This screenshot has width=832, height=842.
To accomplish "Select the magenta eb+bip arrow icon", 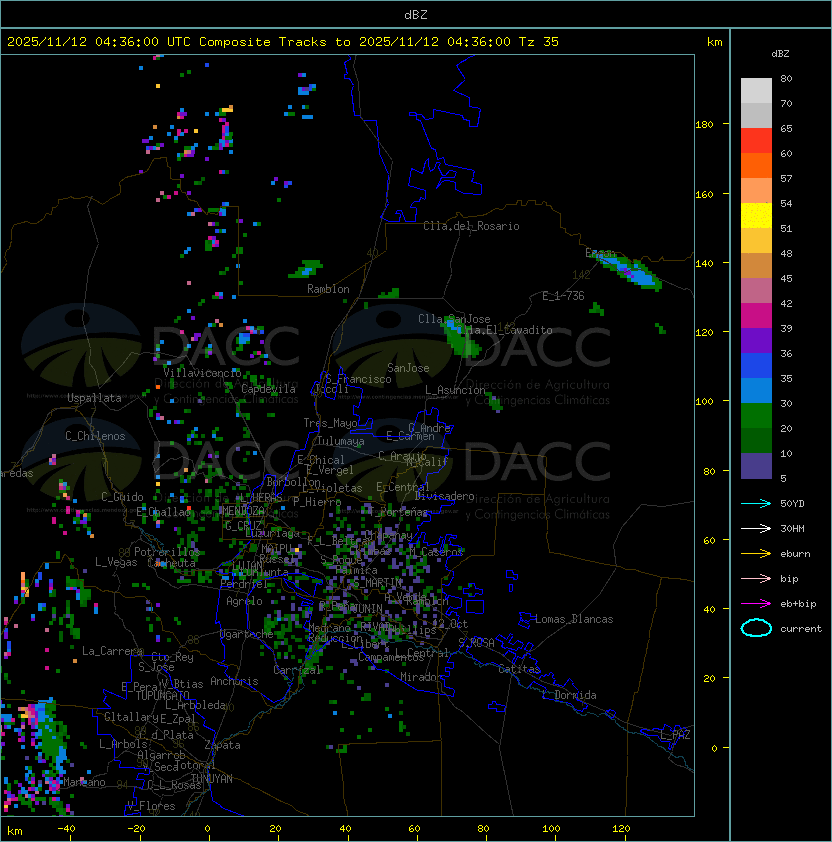I will pyautogui.click(x=756, y=604).
